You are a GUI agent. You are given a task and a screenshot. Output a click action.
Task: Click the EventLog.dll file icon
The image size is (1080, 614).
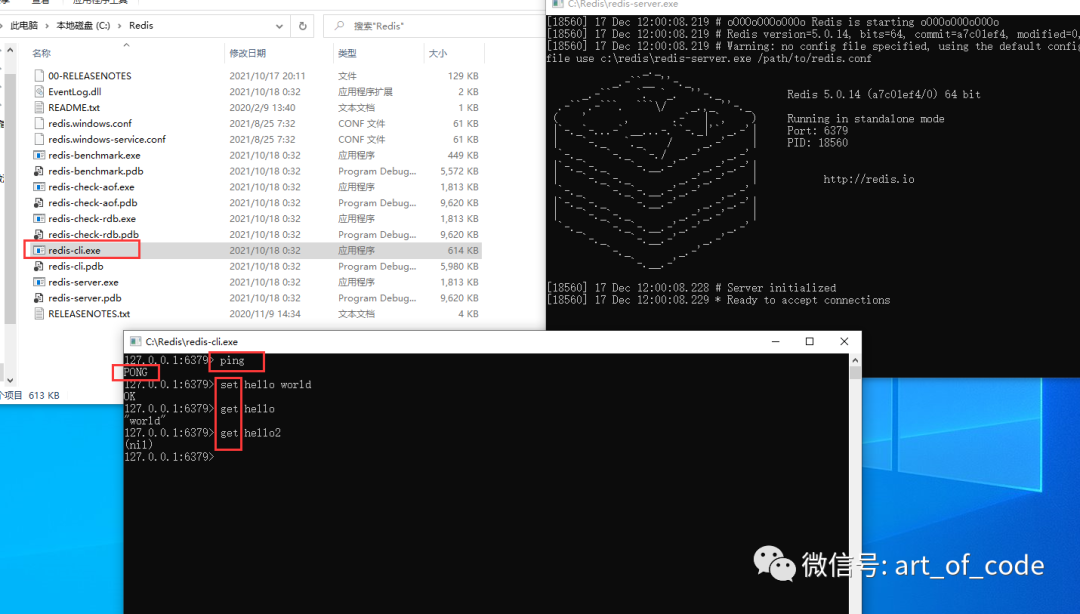click(39, 92)
